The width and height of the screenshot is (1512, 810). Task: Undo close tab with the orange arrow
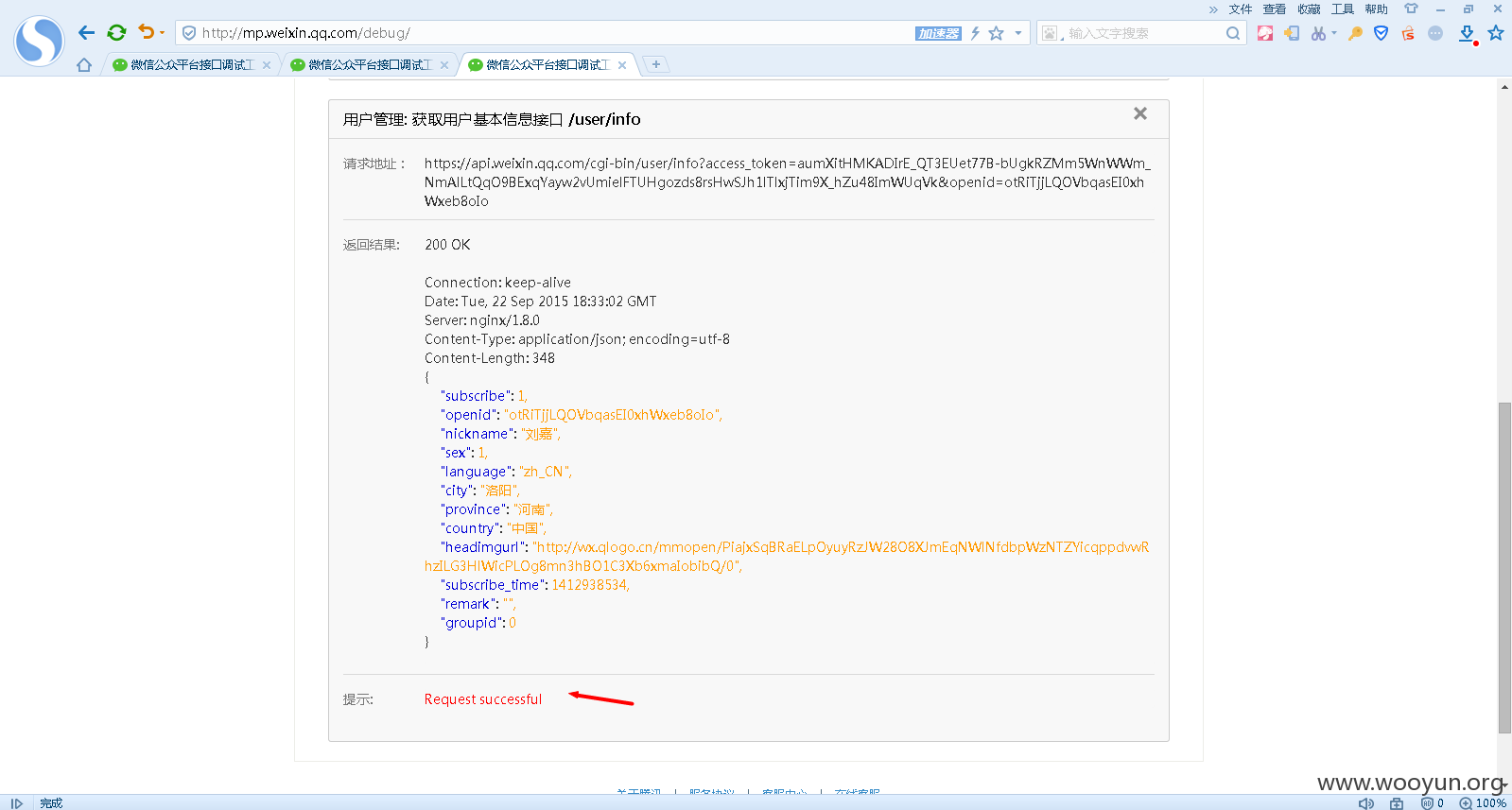pos(146,32)
